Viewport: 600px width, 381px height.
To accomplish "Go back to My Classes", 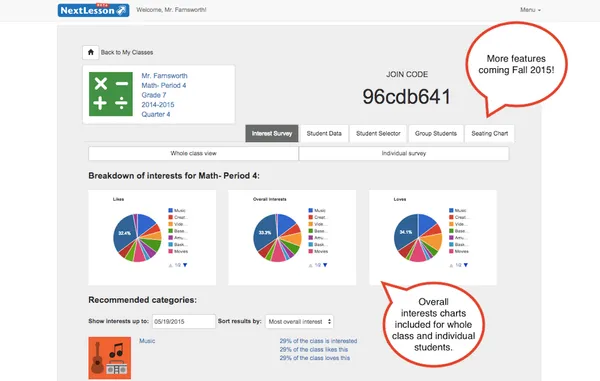I will click(x=127, y=52).
